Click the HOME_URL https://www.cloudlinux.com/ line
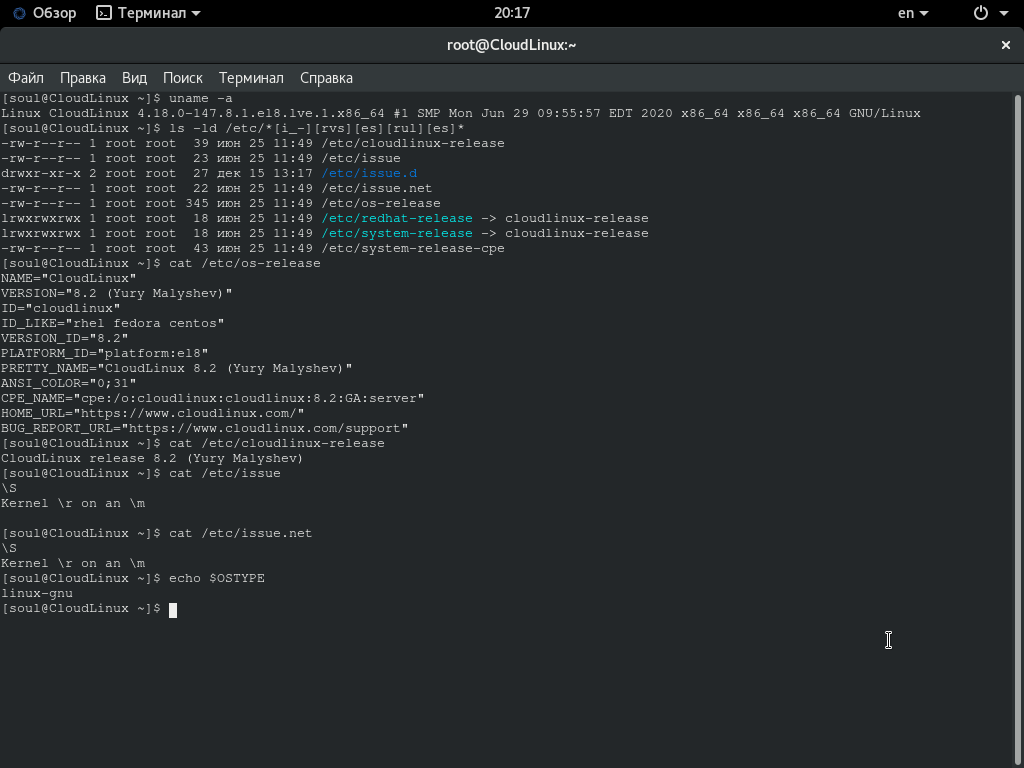1024x768 pixels. (153, 413)
